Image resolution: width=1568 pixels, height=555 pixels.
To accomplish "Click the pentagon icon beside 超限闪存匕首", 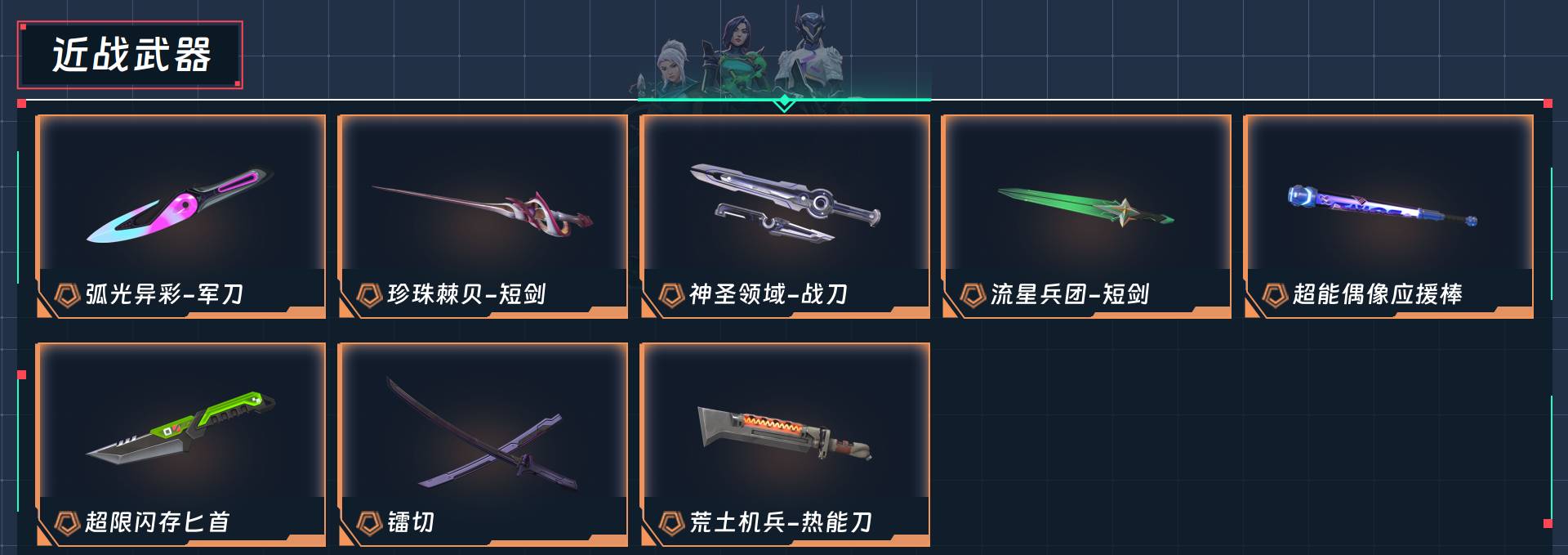I will (66, 522).
